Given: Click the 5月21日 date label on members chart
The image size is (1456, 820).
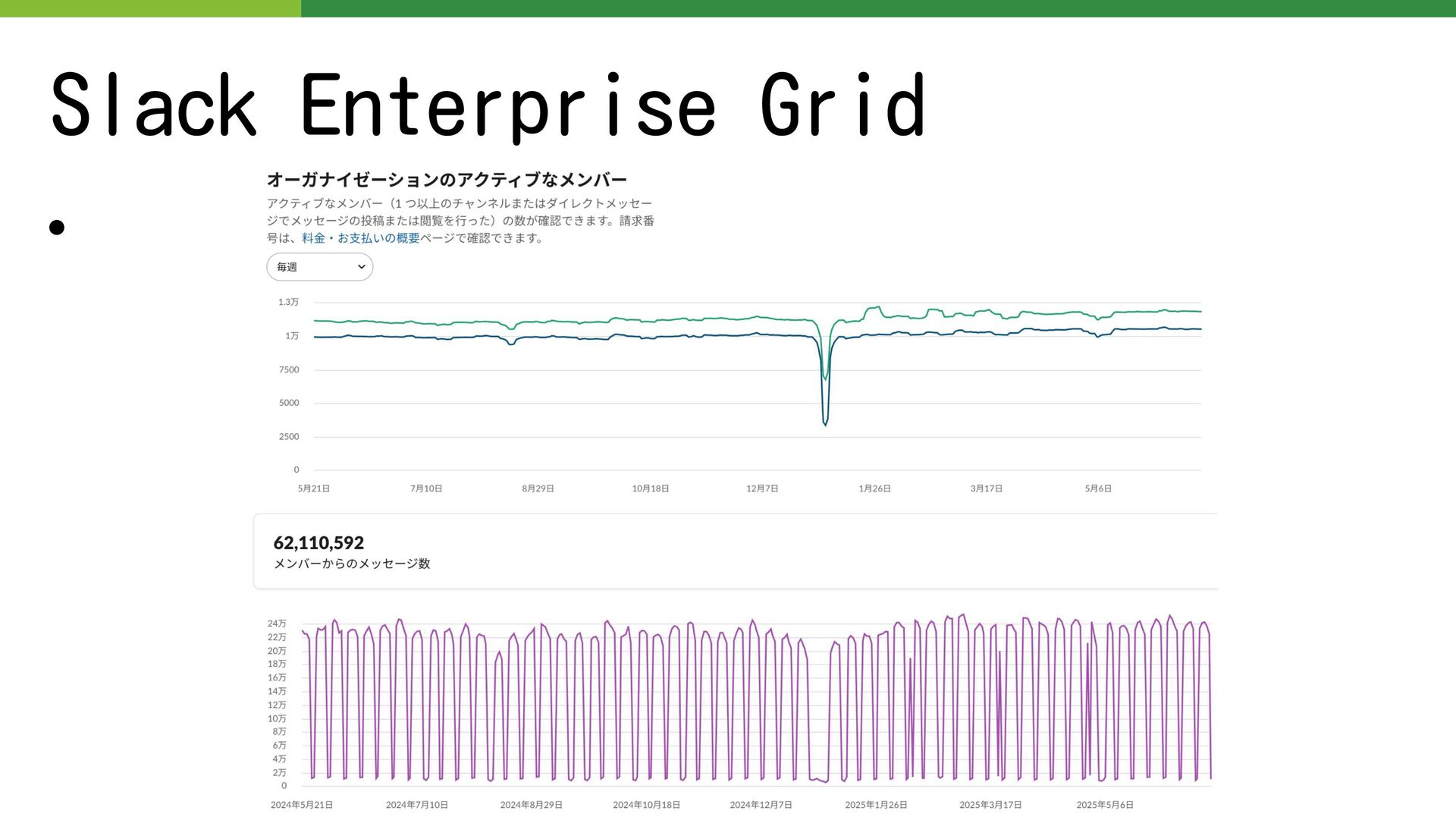Looking at the screenshot, I should 313,489.
